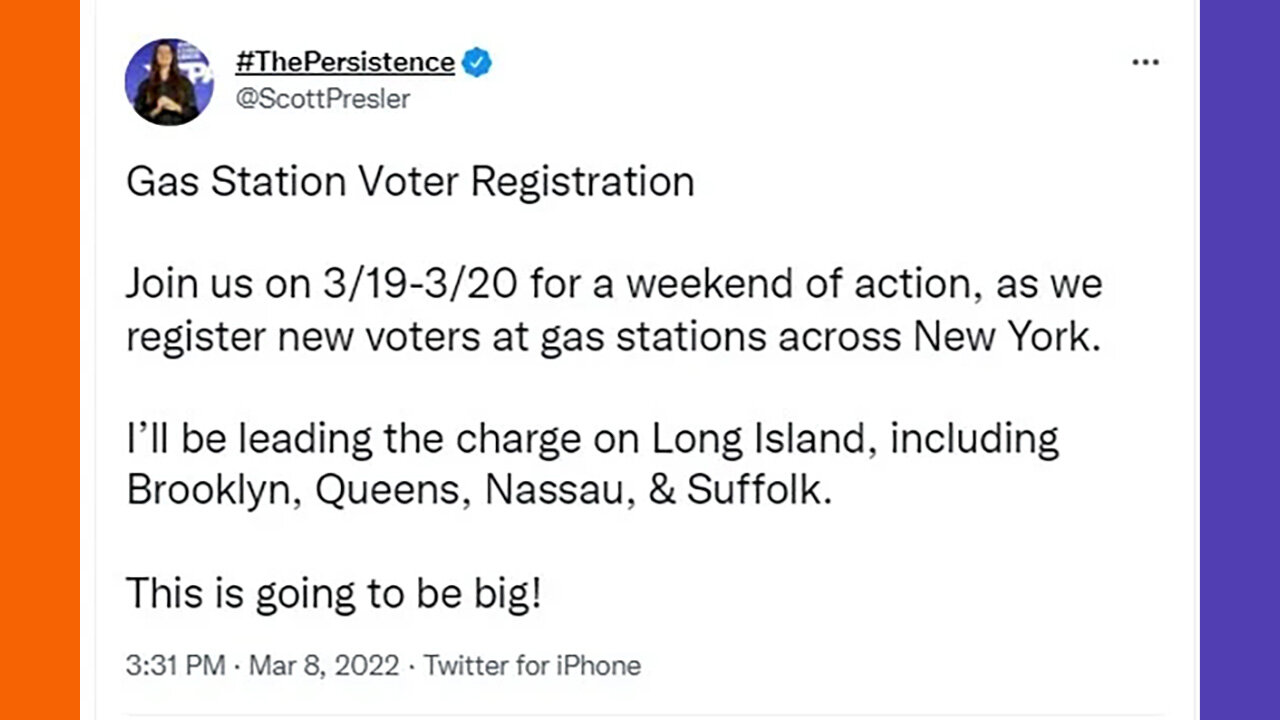Click the word "Brooklyn" in the tweet
Viewport: 1280px width, 720px height.
210,490
